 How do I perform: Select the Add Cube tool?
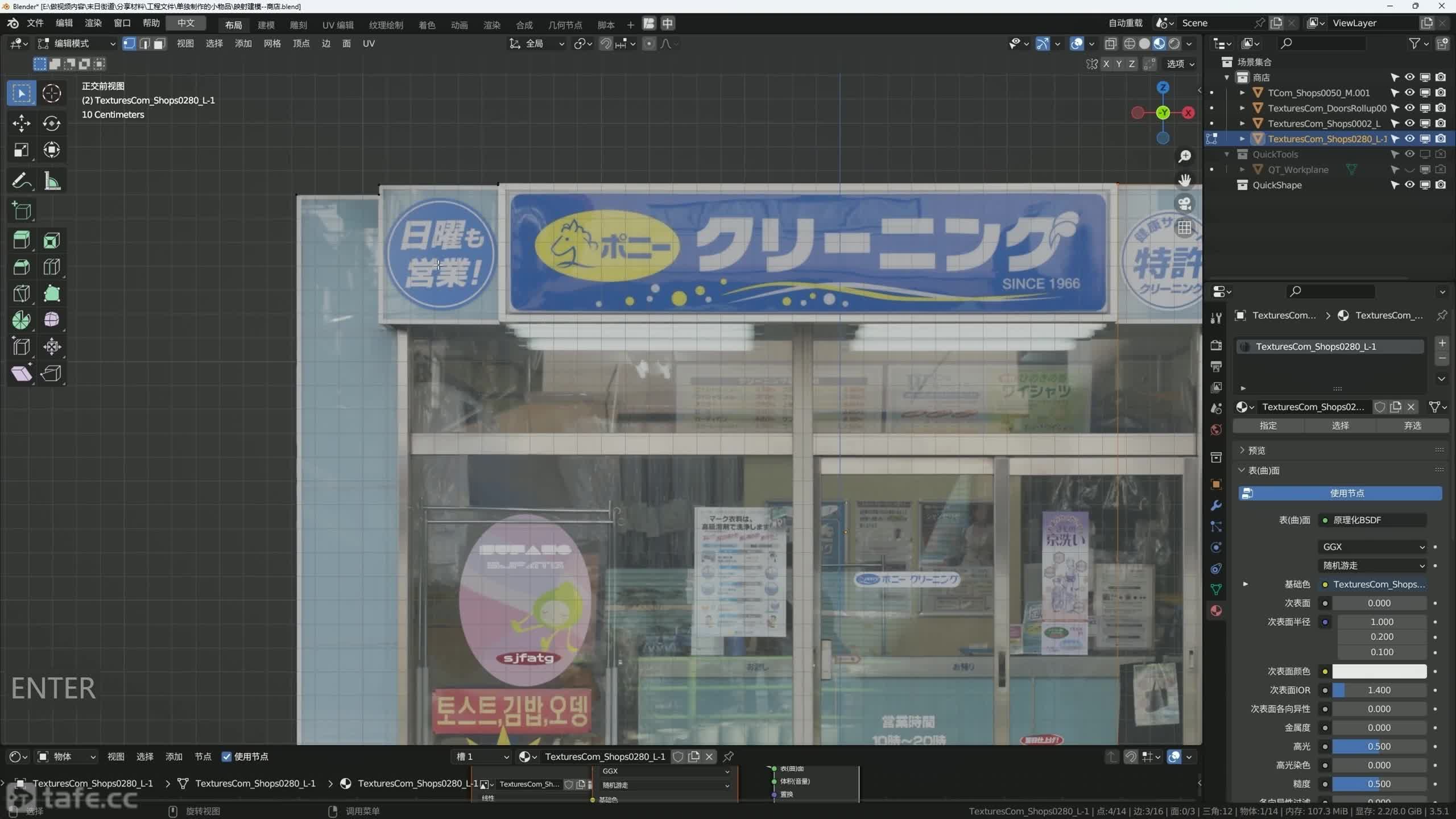(x=22, y=211)
